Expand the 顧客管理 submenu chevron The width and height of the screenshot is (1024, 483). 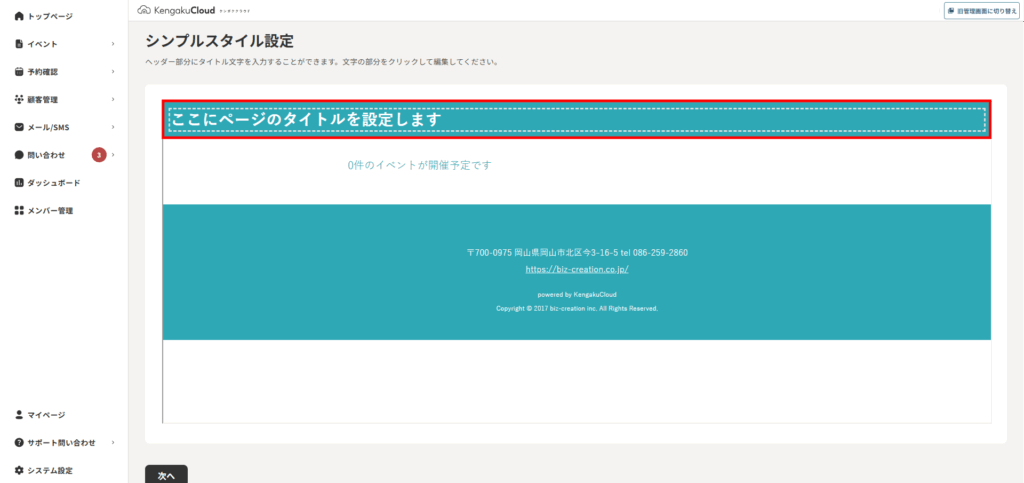113,99
